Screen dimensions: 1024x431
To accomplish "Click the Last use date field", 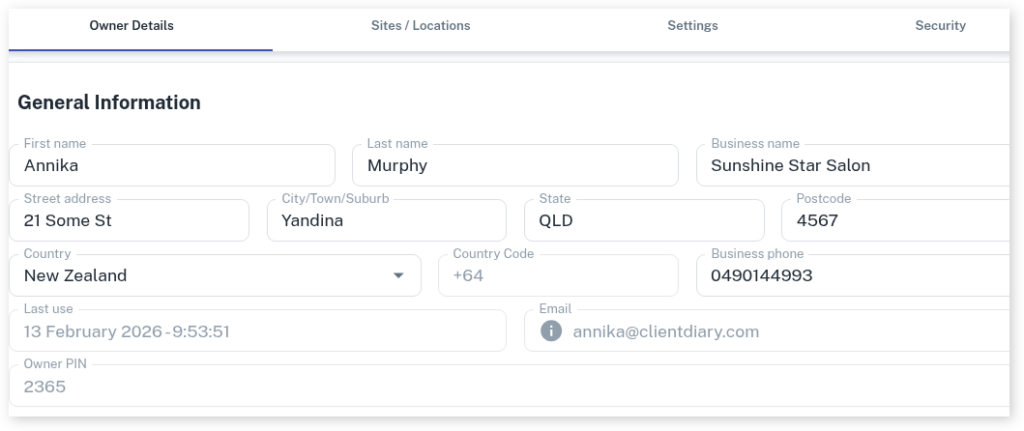I will 260,331.
